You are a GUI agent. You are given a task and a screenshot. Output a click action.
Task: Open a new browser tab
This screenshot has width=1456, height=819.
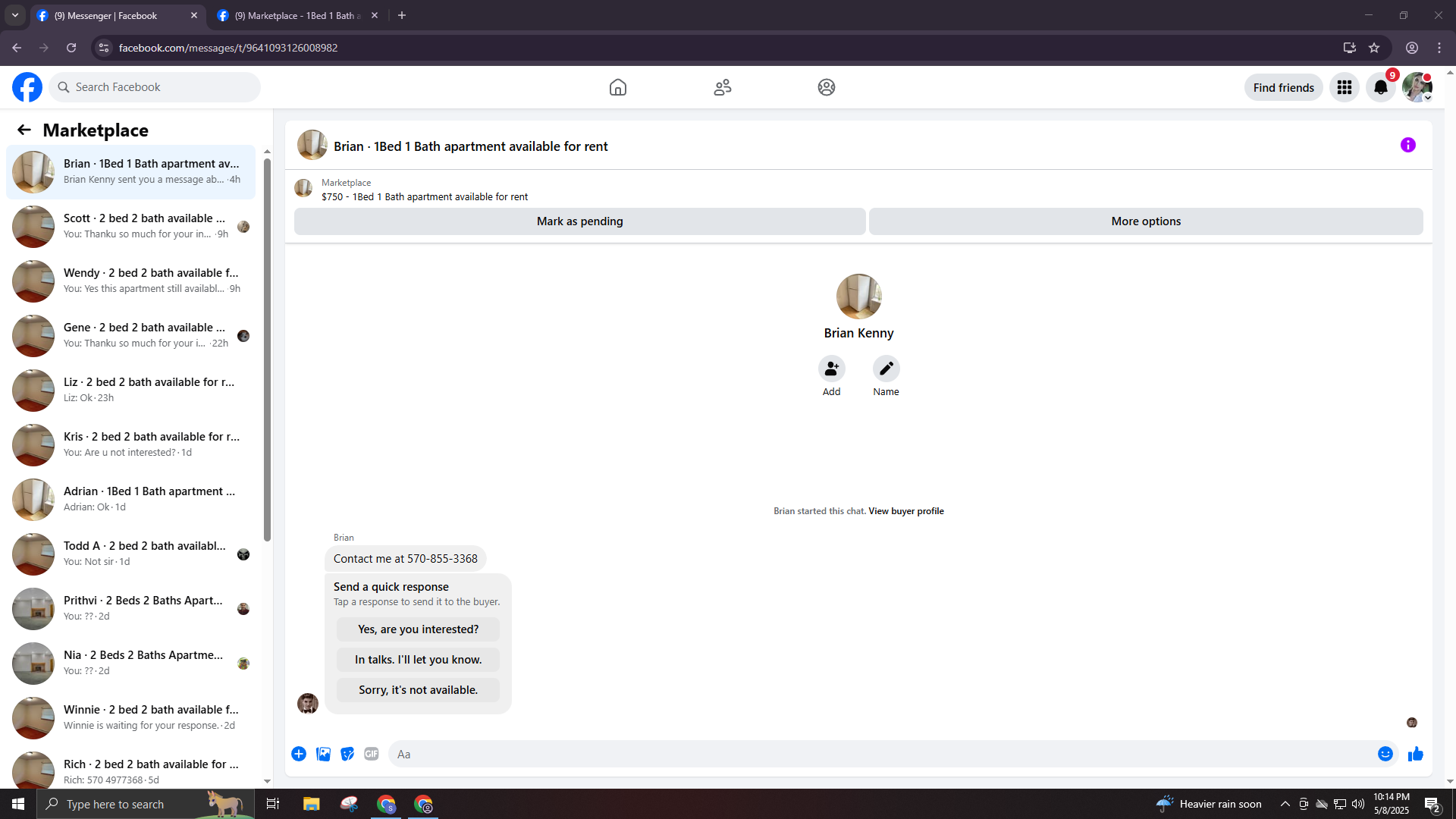pyautogui.click(x=402, y=15)
